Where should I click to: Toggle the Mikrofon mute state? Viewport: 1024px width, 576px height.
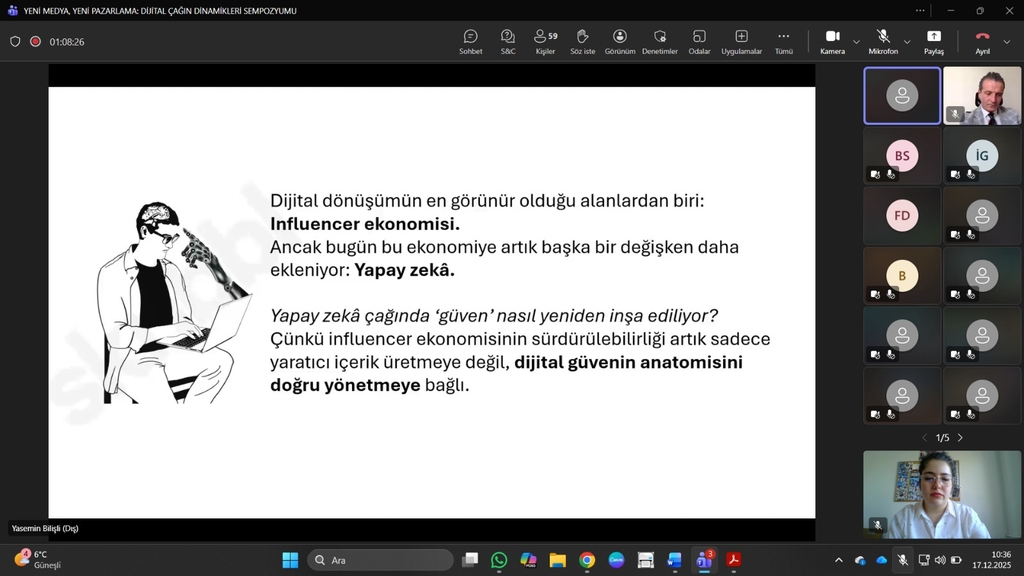pyautogui.click(x=882, y=41)
